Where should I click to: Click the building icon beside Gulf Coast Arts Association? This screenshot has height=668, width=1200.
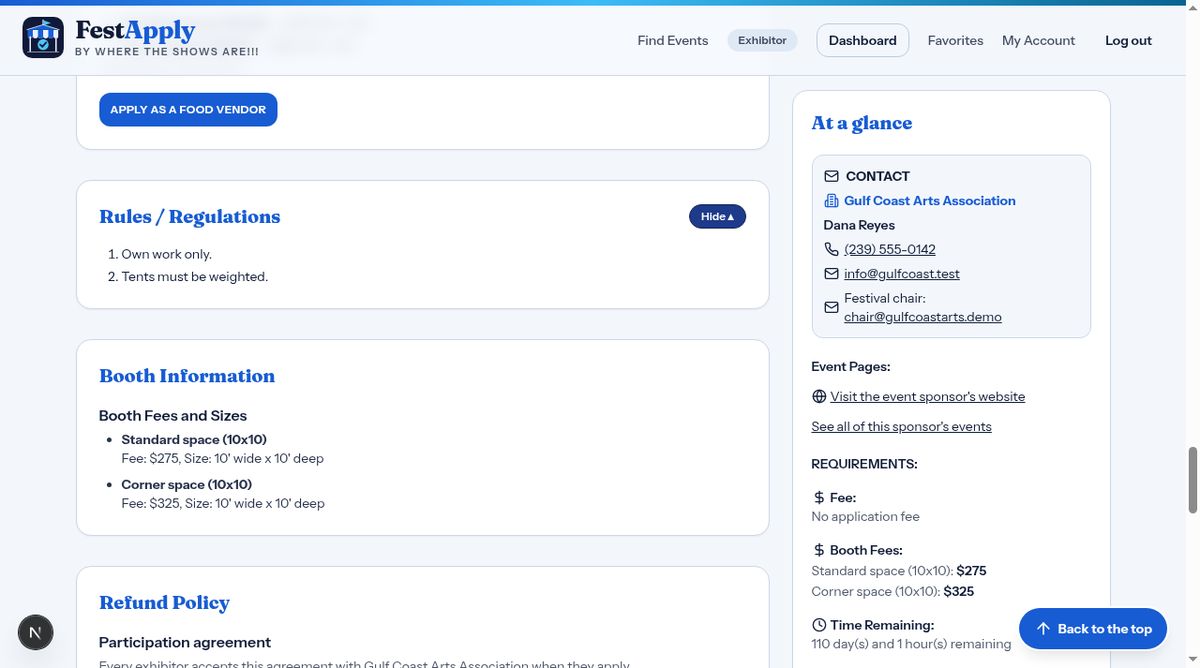tap(831, 201)
